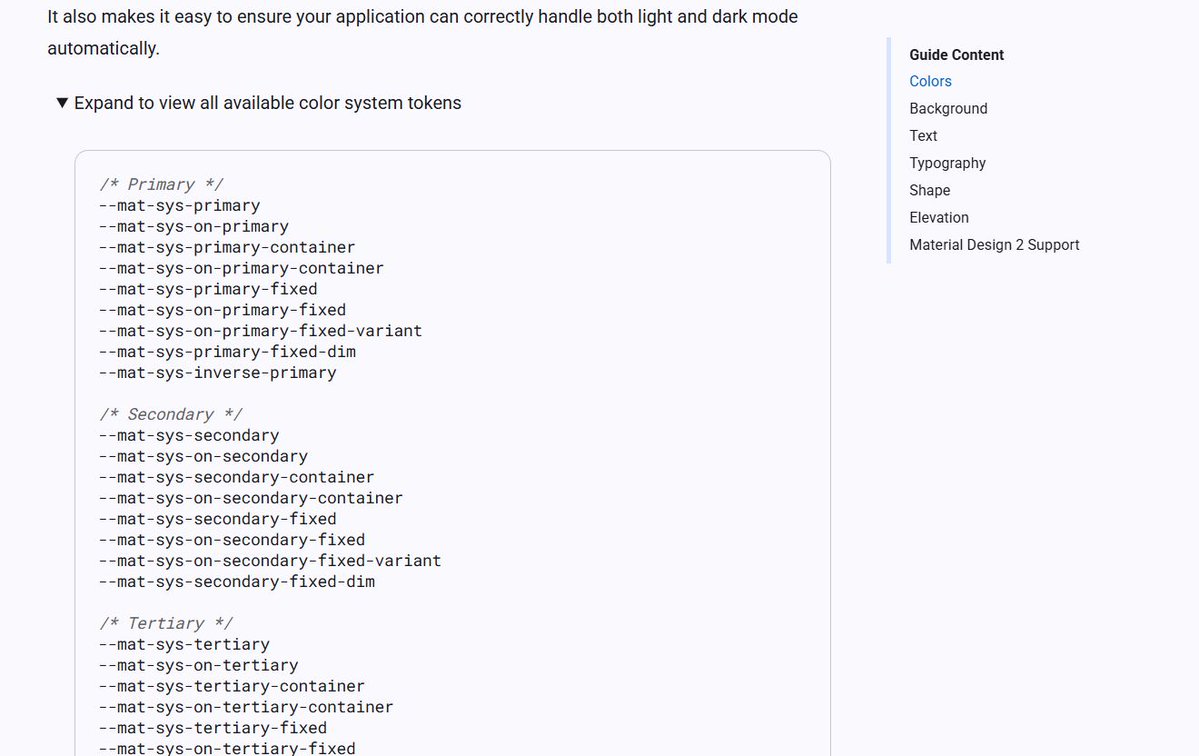Click --mat-sys-secondary-container token
Screen dimensions: 1199x756
(x=236, y=477)
